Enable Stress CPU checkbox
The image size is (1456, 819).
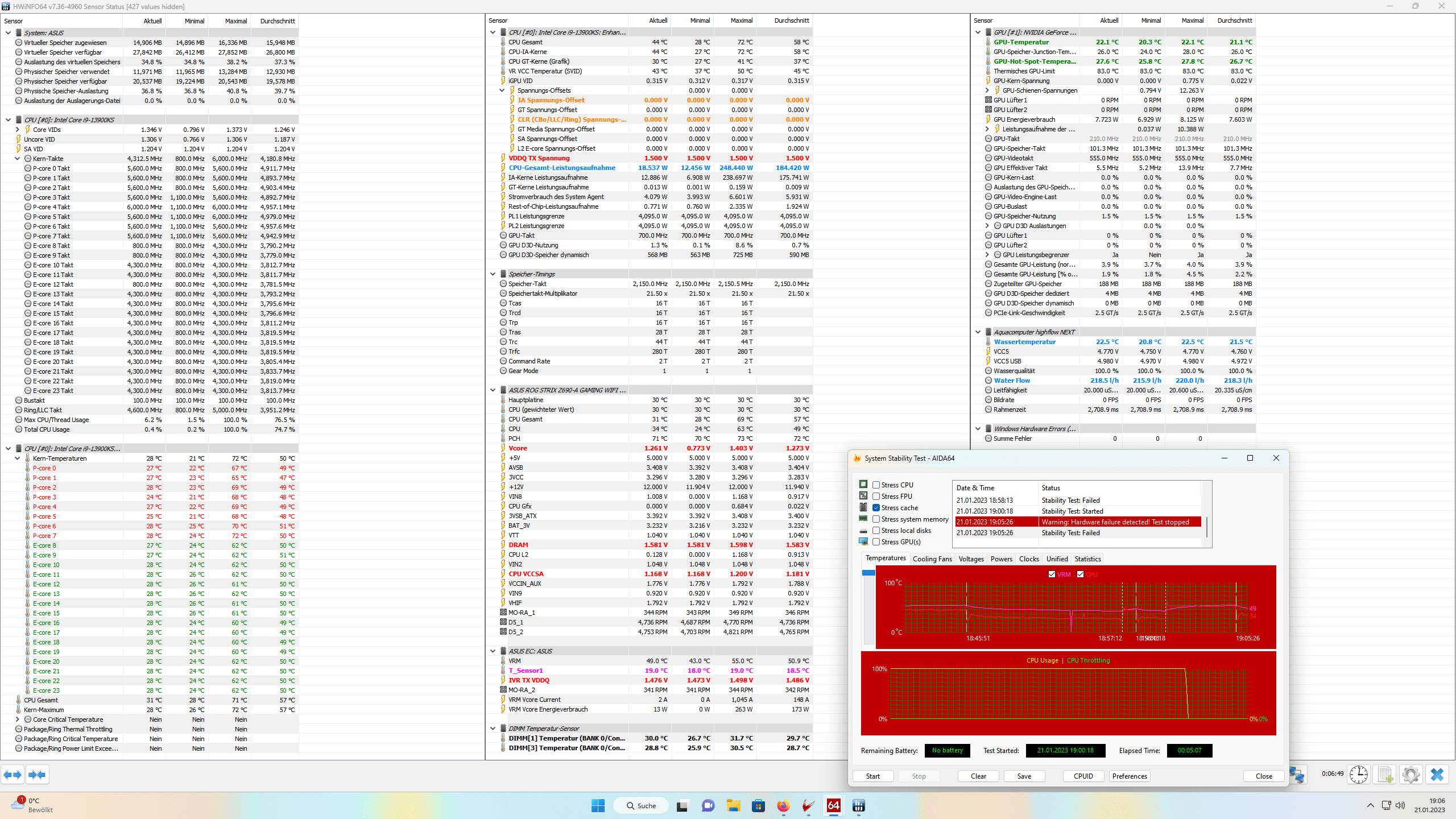click(x=876, y=485)
